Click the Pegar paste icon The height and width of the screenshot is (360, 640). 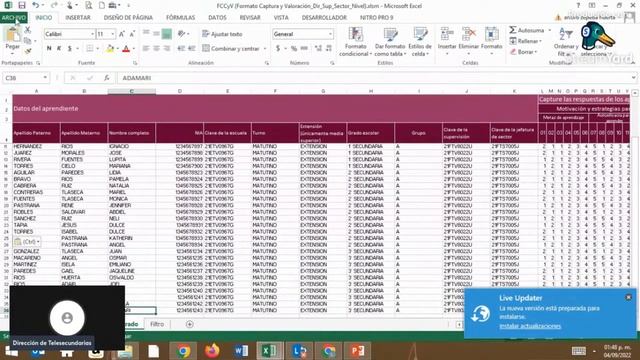coord(12,34)
